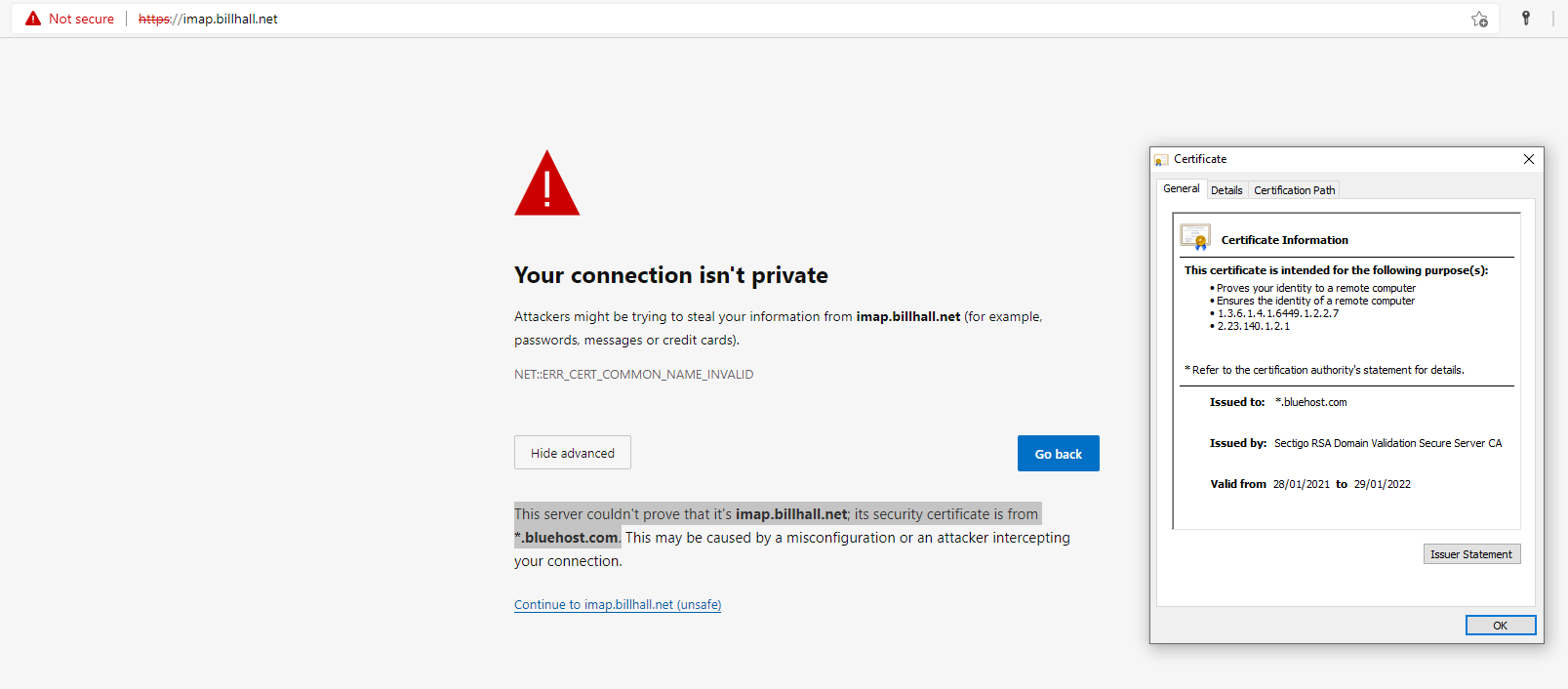Click the Go back button
The image size is (1568, 689).
(x=1058, y=454)
